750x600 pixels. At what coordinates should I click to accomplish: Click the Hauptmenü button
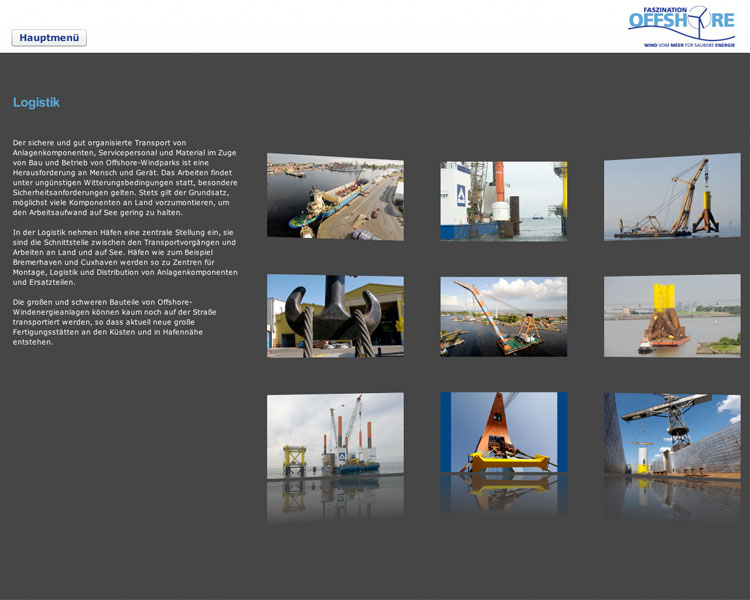(49, 38)
